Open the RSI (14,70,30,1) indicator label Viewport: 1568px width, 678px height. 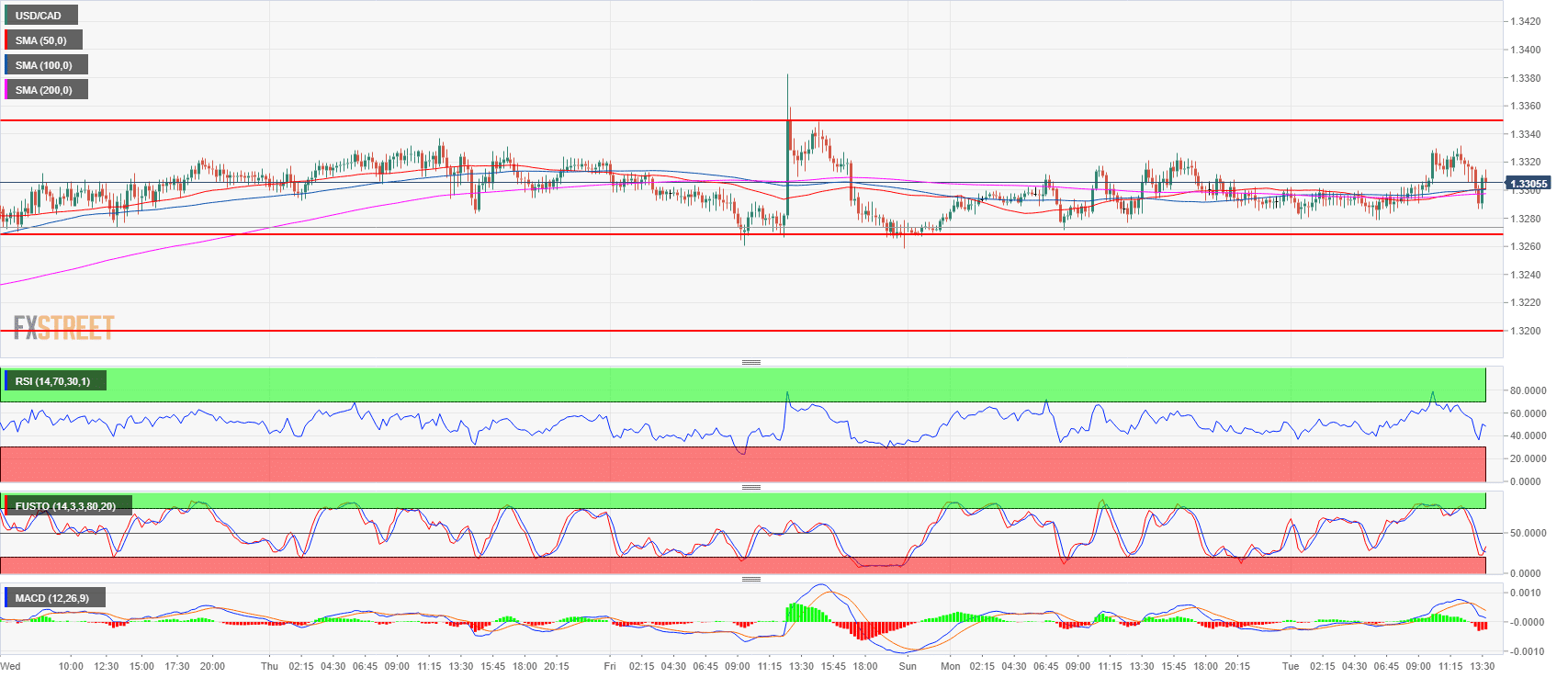[55, 381]
